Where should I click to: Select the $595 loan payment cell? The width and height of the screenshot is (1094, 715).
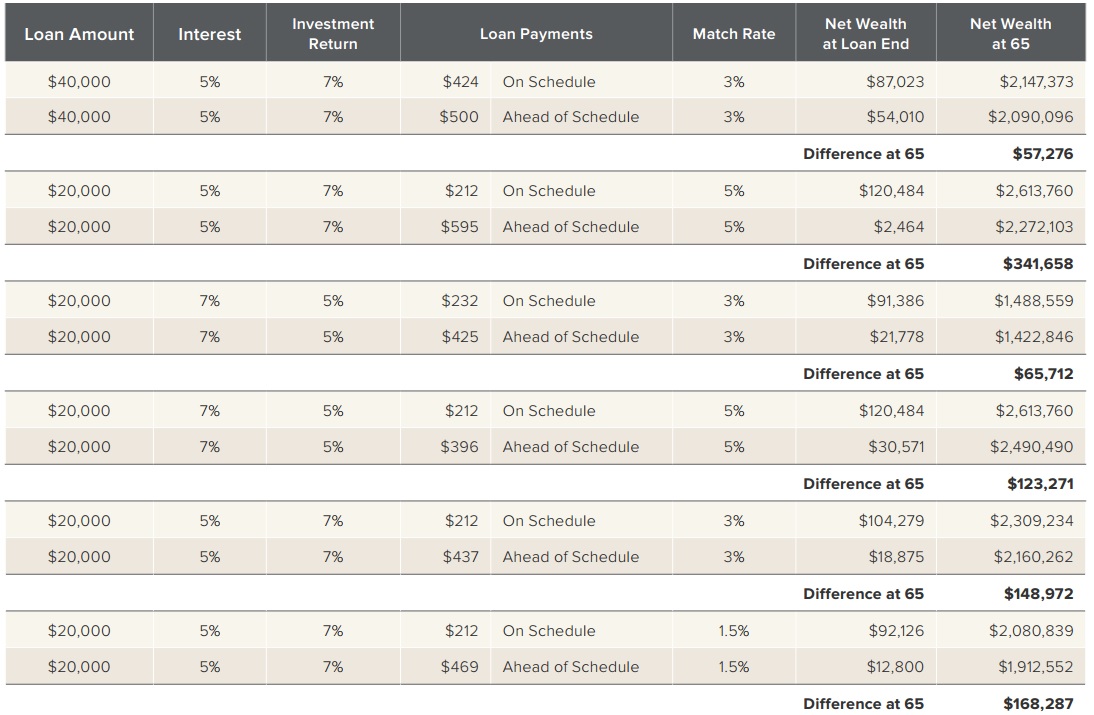tap(460, 227)
